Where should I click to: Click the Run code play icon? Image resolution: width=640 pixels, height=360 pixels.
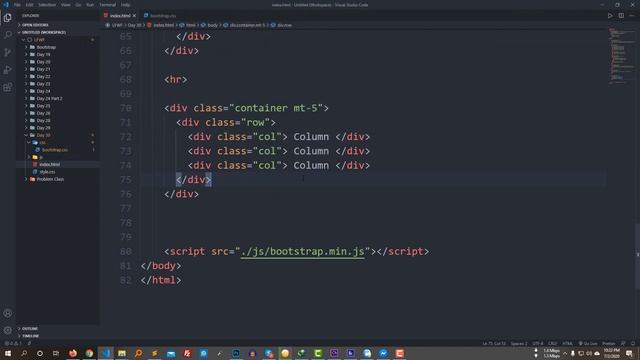point(610,16)
